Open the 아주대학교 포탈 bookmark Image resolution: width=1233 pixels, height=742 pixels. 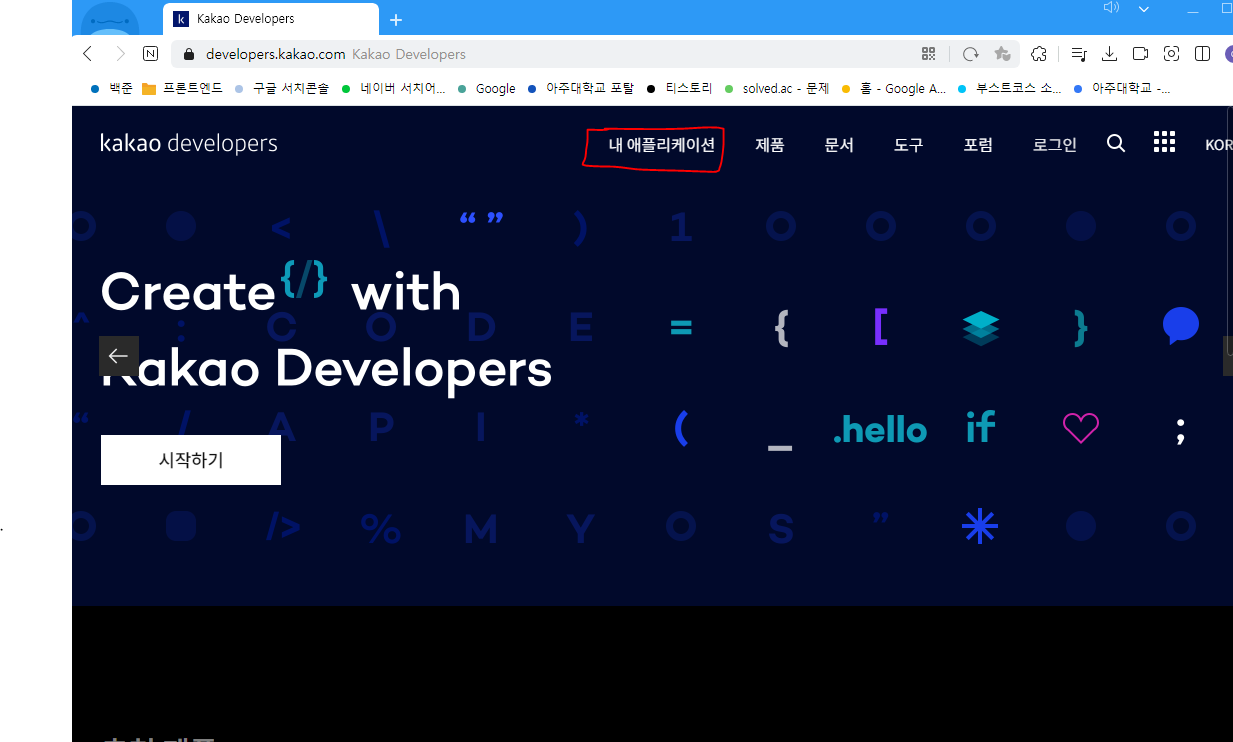point(580,88)
